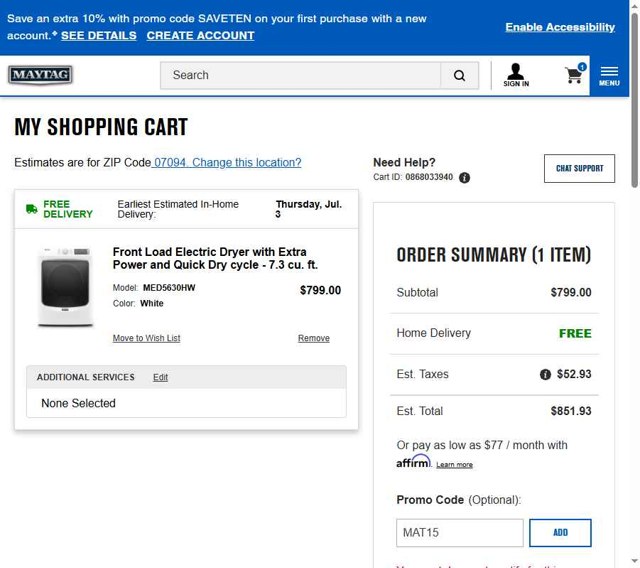Click the Cart ID info icon
This screenshot has width=640, height=568.
click(464, 178)
